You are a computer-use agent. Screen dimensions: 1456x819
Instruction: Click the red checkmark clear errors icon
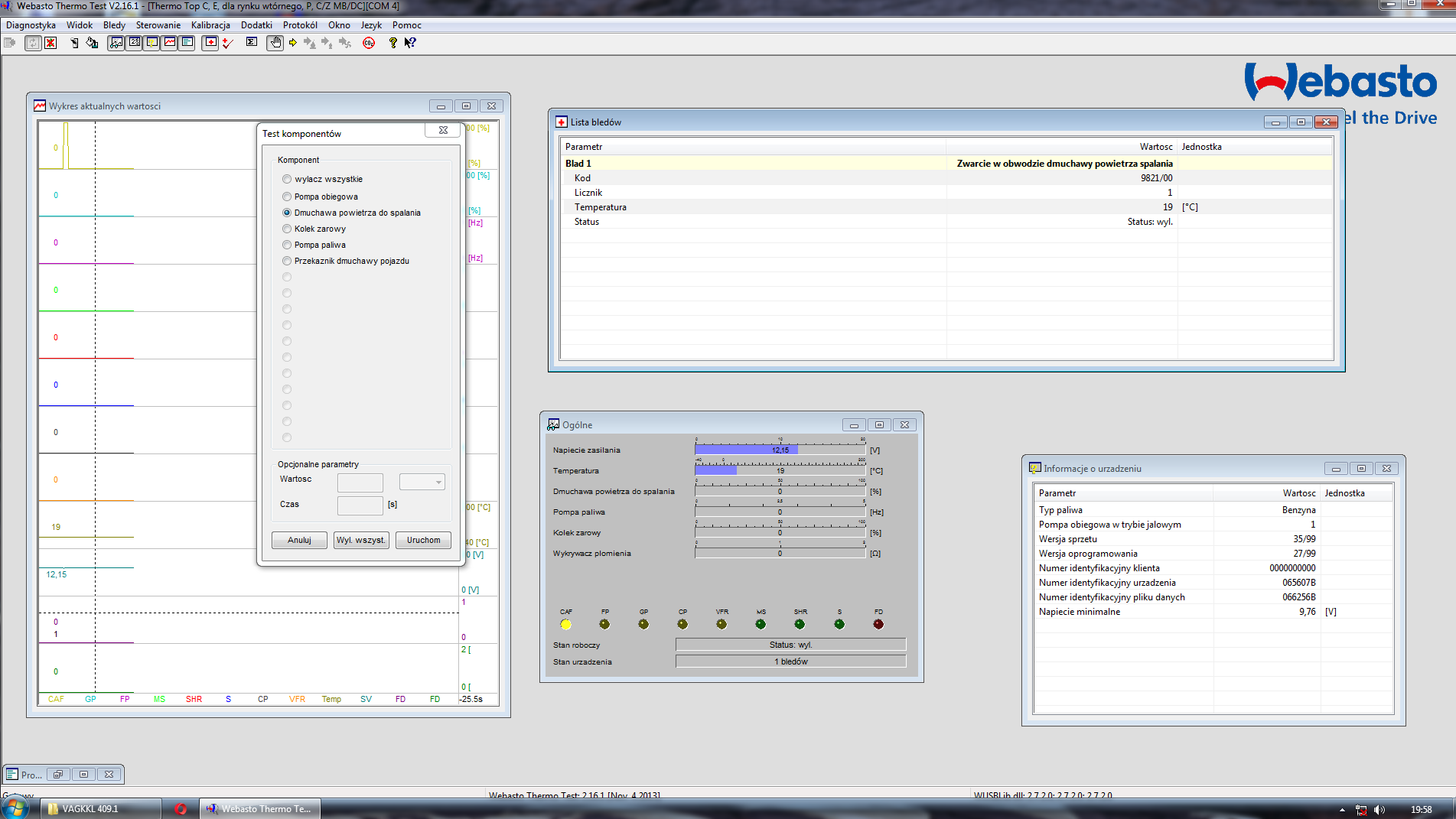(228, 43)
